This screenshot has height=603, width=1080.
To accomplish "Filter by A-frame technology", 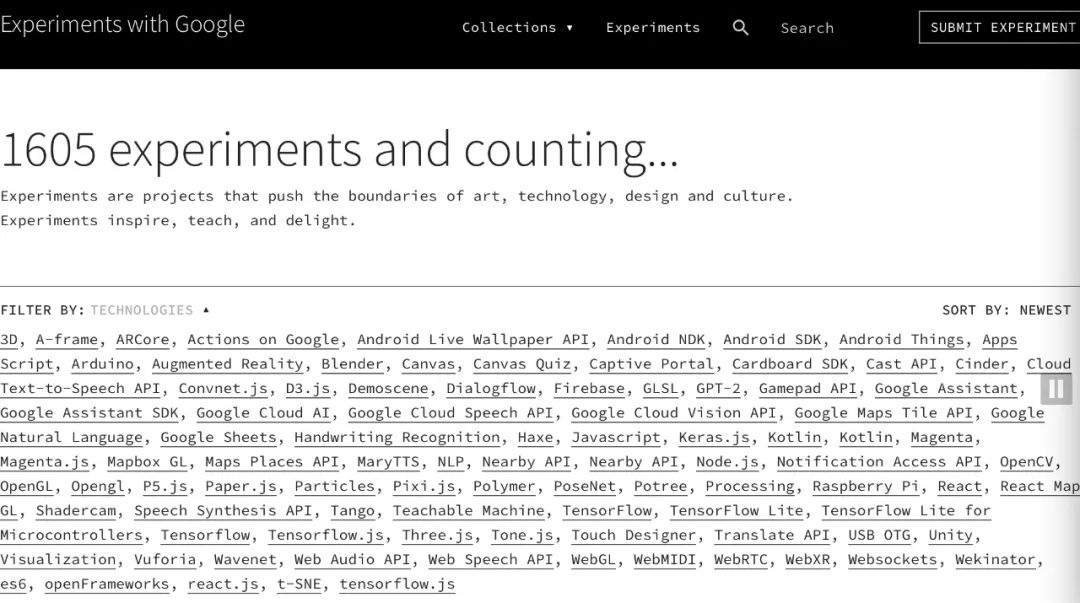I will click(x=67, y=340).
